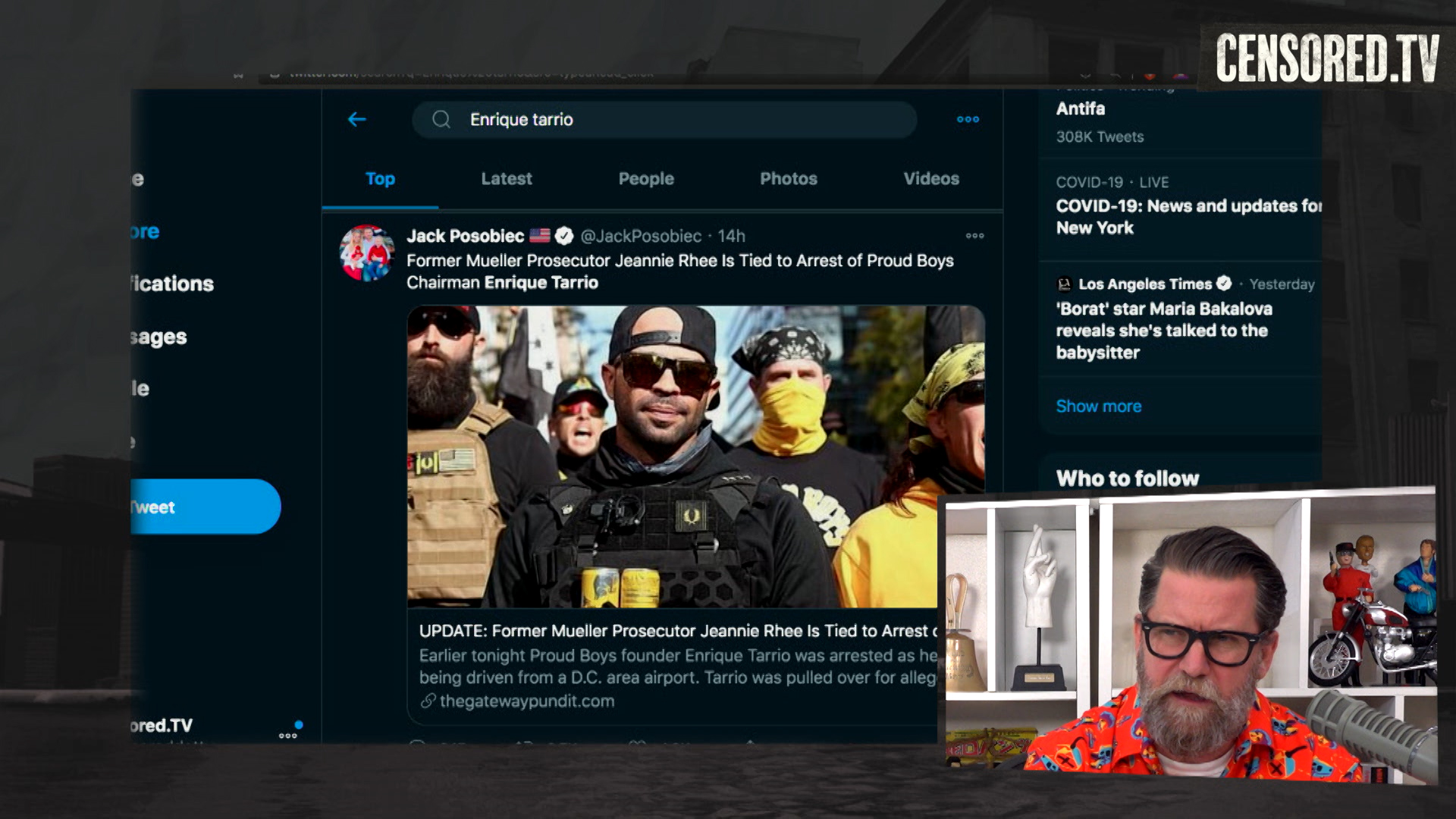This screenshot has width=1456, height=819.
Task: Click the Los Angeles Times verified badge
Action: 1224,284
